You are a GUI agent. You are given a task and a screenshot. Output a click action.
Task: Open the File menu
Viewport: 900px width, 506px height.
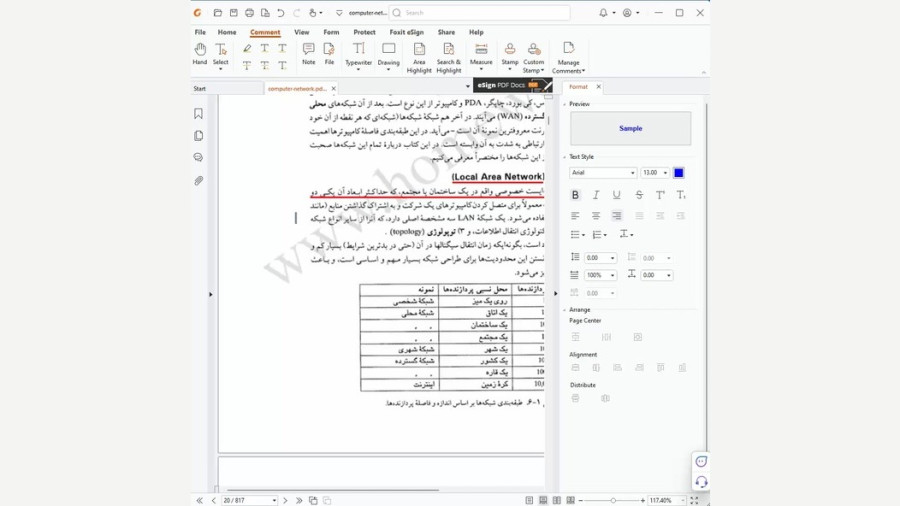point(200,32)
